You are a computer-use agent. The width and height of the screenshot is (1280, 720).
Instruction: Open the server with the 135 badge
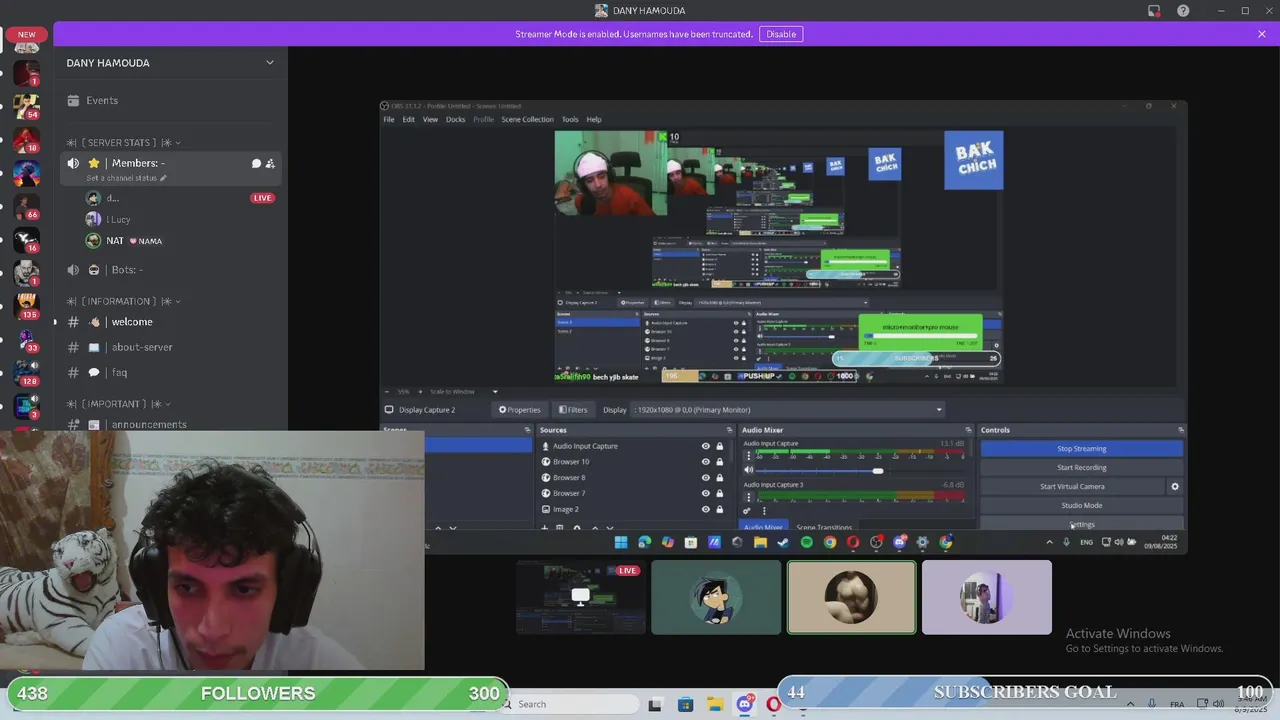(x=26, y=305)
